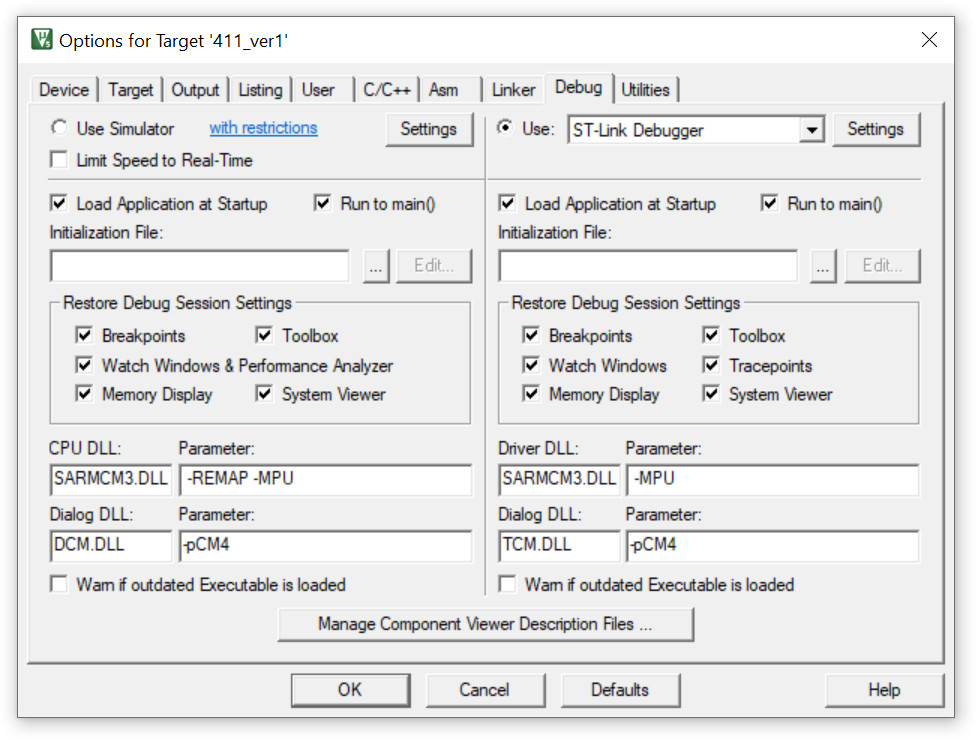The image size is (976, 740).
Task: Open the Output tab
Action: point(195,90)
